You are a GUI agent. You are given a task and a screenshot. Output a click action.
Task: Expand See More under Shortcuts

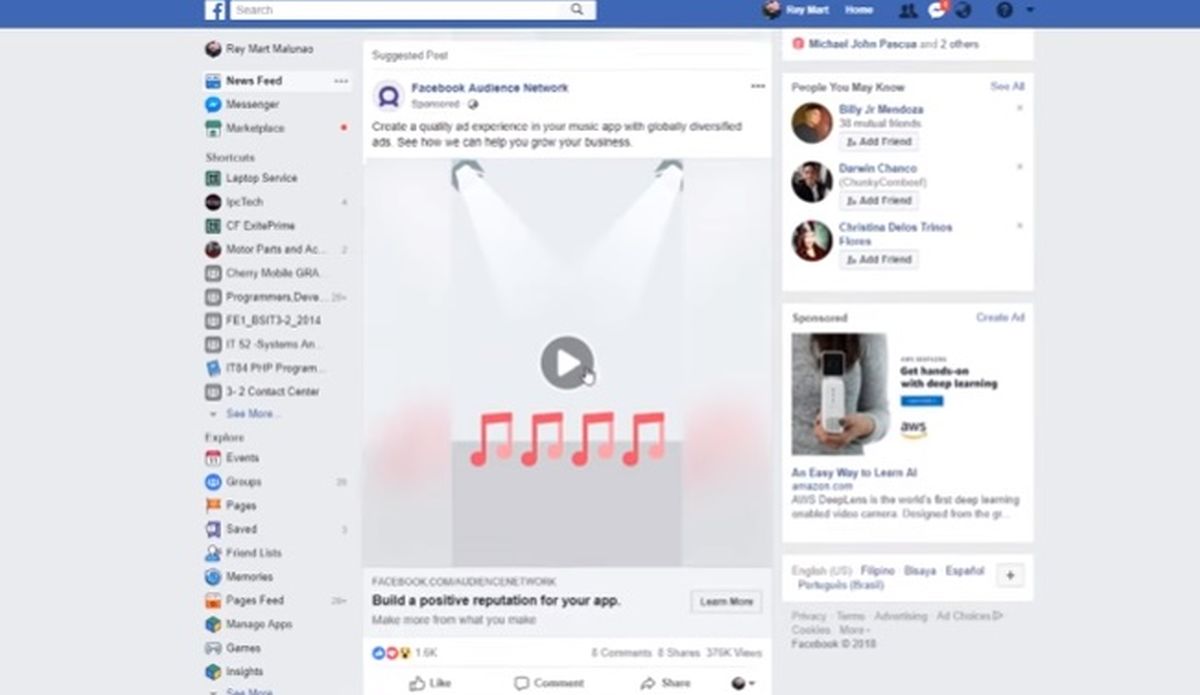click(253, 414)
